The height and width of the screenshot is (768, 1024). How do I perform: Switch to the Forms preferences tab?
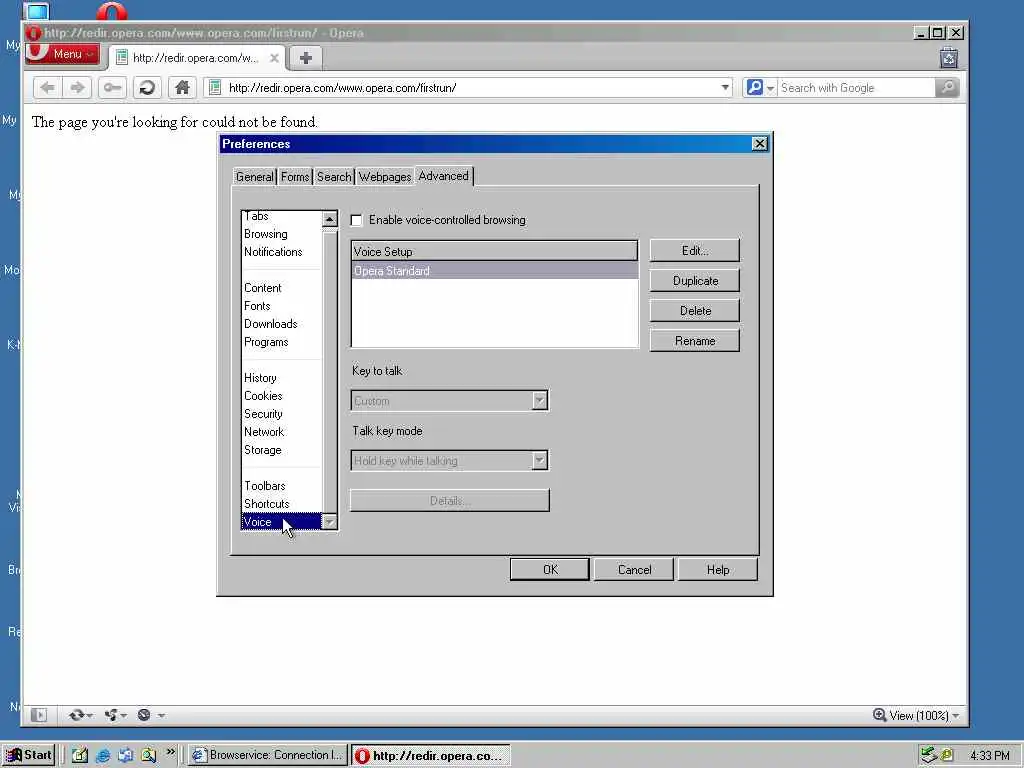(x=295, y=177)
